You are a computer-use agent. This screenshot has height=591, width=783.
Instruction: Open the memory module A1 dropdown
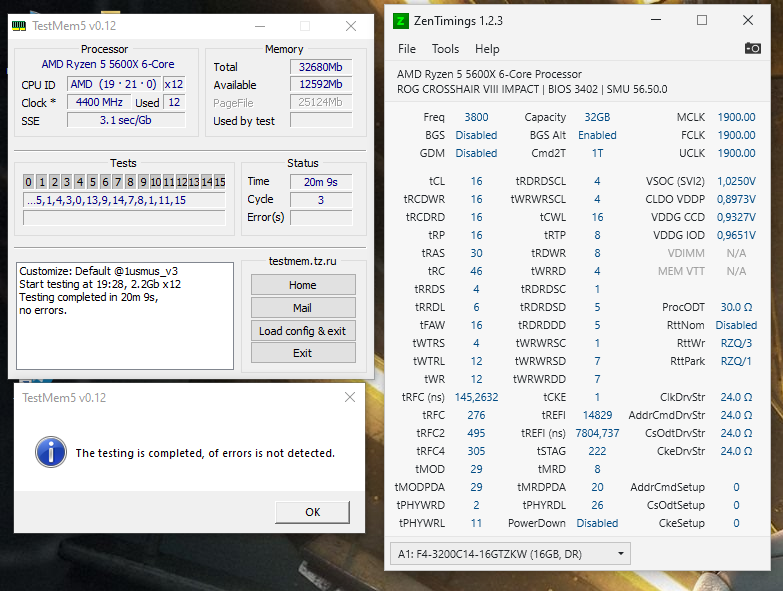[x=510, y=554]
